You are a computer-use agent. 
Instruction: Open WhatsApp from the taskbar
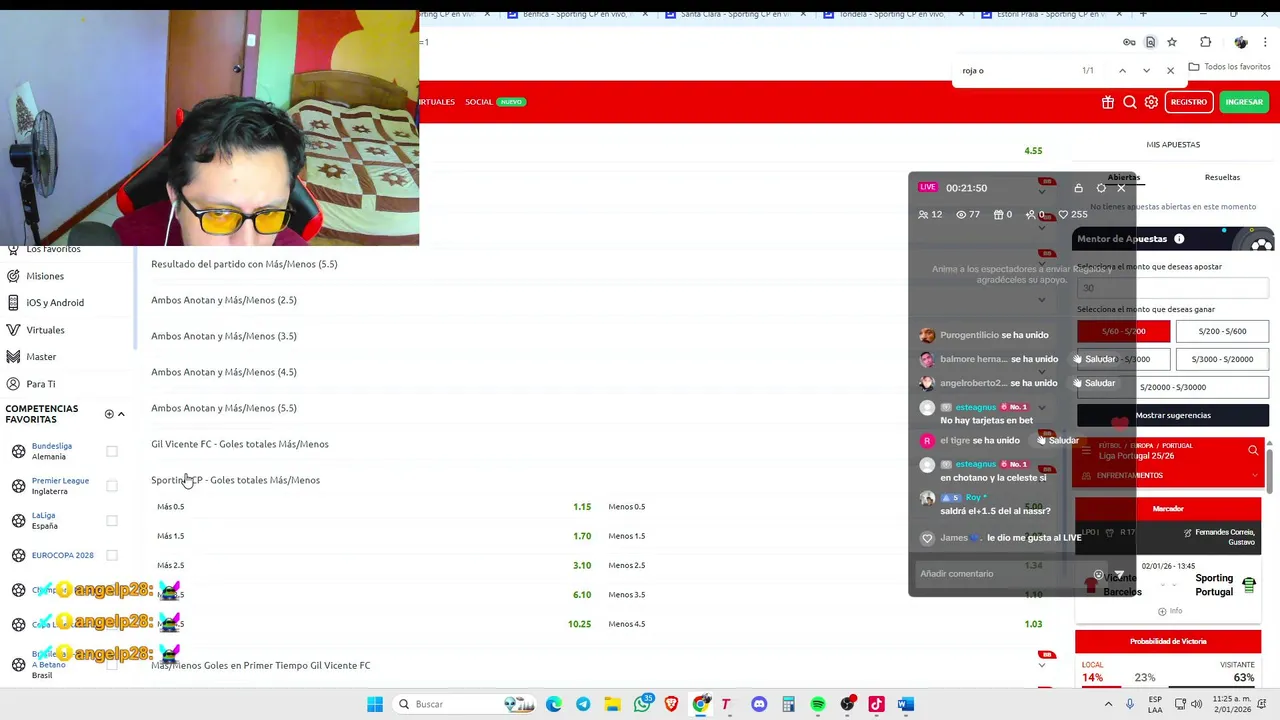point(642,704)
